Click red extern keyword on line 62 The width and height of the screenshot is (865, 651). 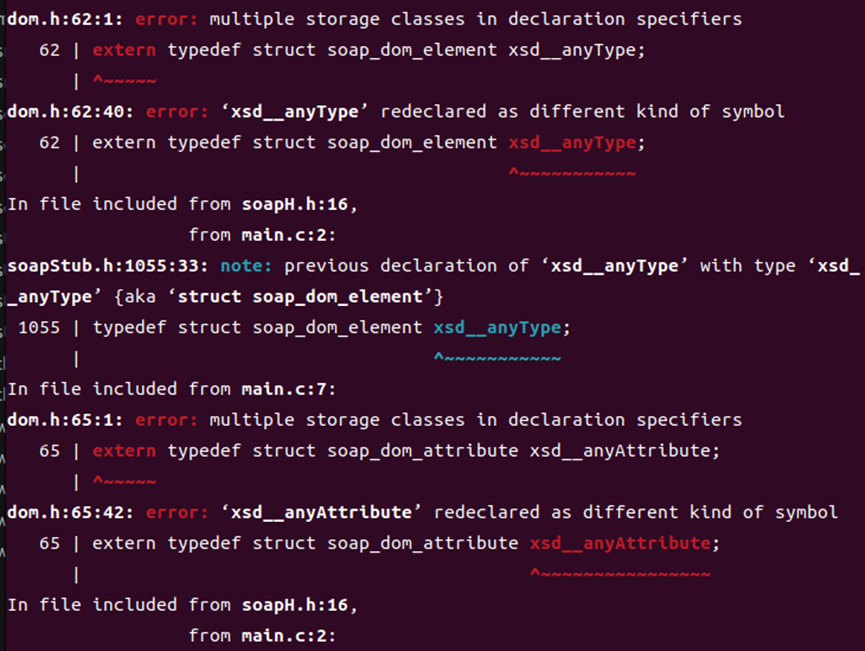(124, 50)
